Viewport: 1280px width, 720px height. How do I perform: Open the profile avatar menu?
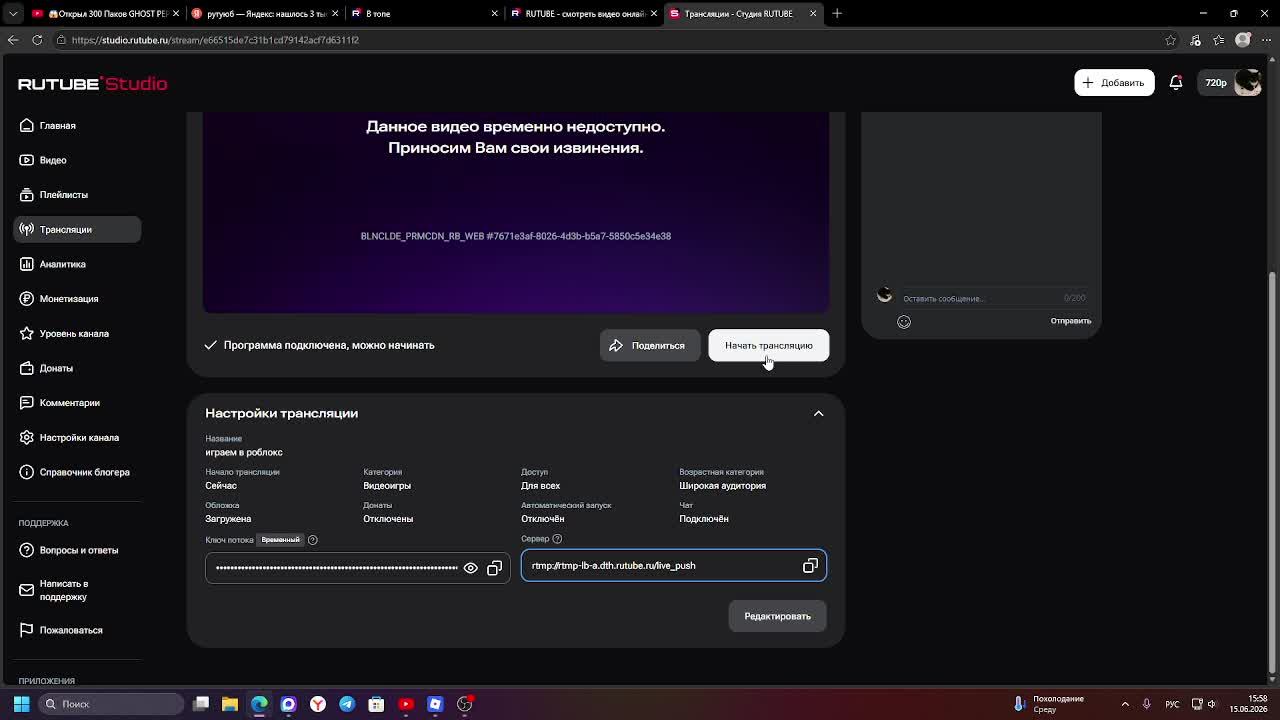1248,83
